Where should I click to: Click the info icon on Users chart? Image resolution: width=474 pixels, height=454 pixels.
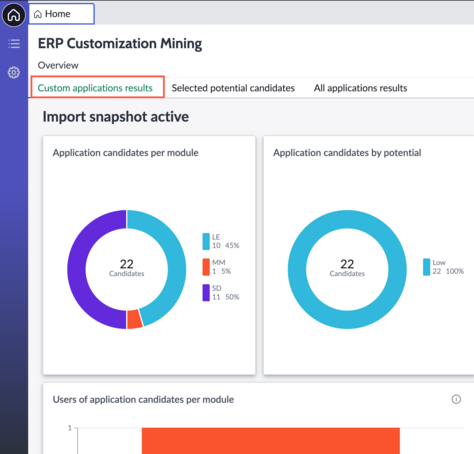click(456, 399)
